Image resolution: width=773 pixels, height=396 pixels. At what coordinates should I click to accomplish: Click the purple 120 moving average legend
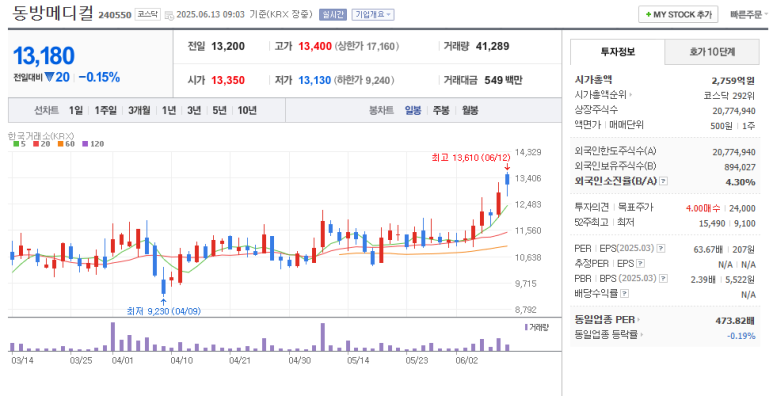[x=93, y=144]
